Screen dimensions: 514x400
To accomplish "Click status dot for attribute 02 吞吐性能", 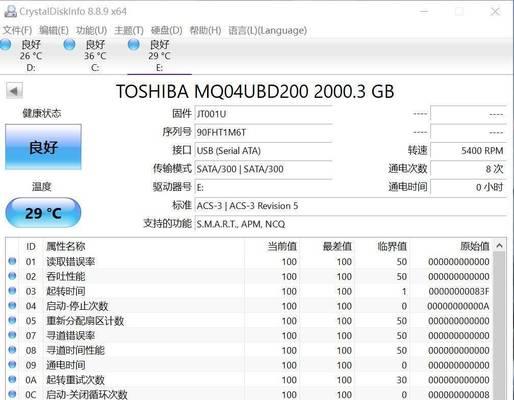I will click(x=12, y=276).
